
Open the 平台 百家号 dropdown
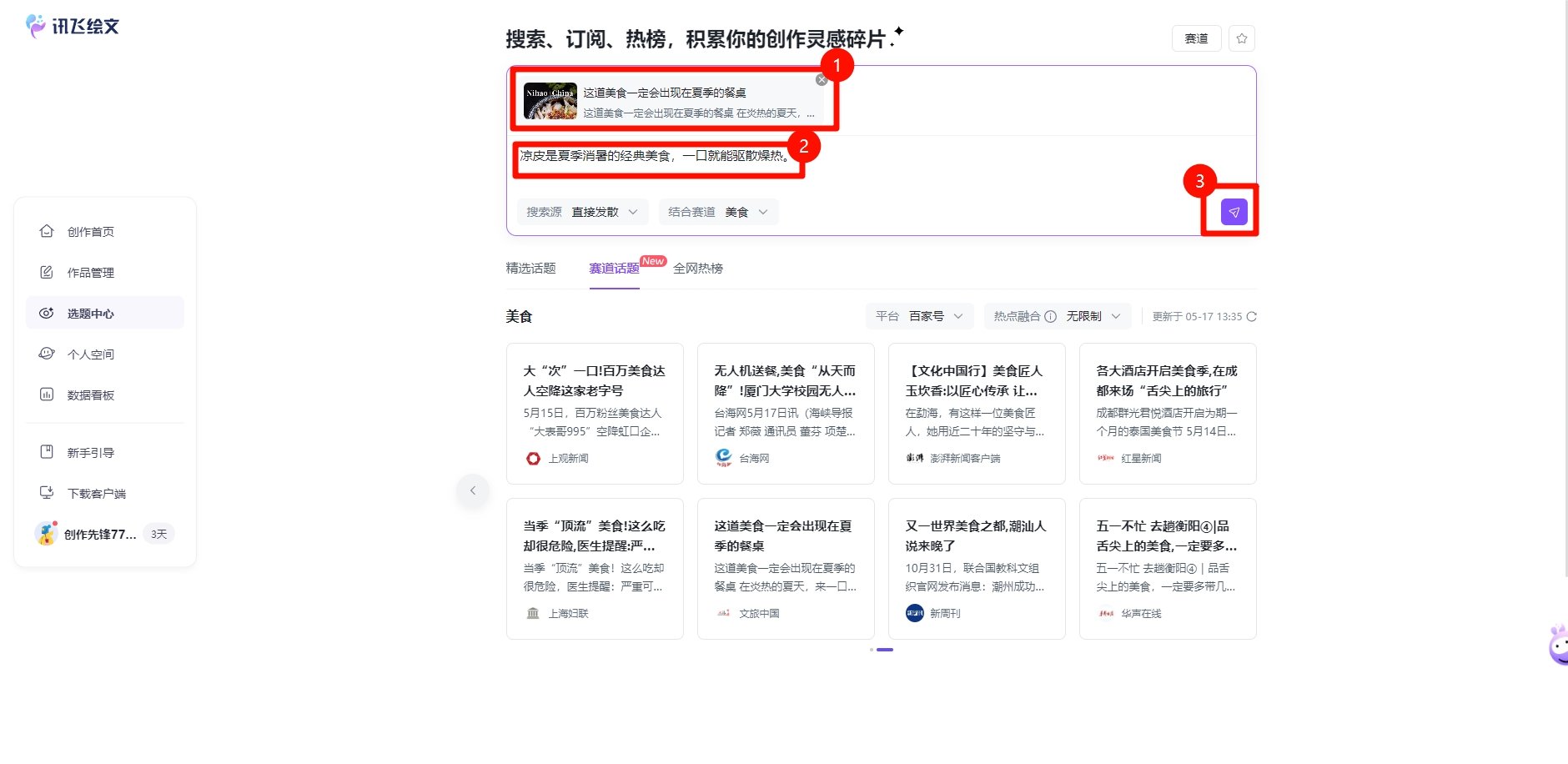click(x=919, y=316)
